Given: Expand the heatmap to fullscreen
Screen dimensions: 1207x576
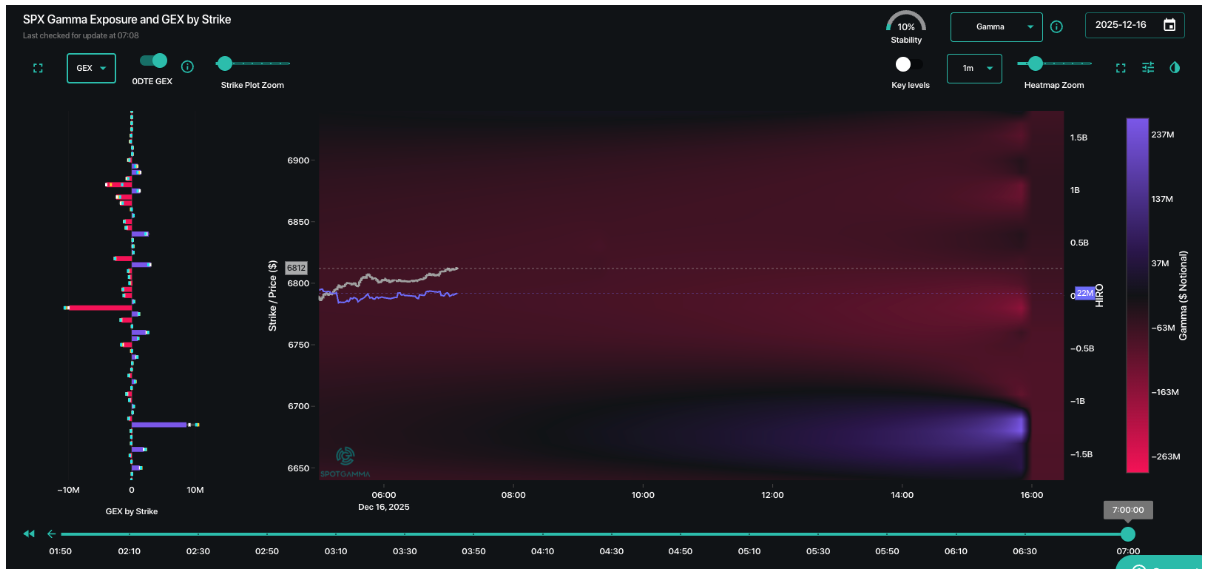Looking at the screenshot, I should pyautogui.click(x=1121, y=68).
